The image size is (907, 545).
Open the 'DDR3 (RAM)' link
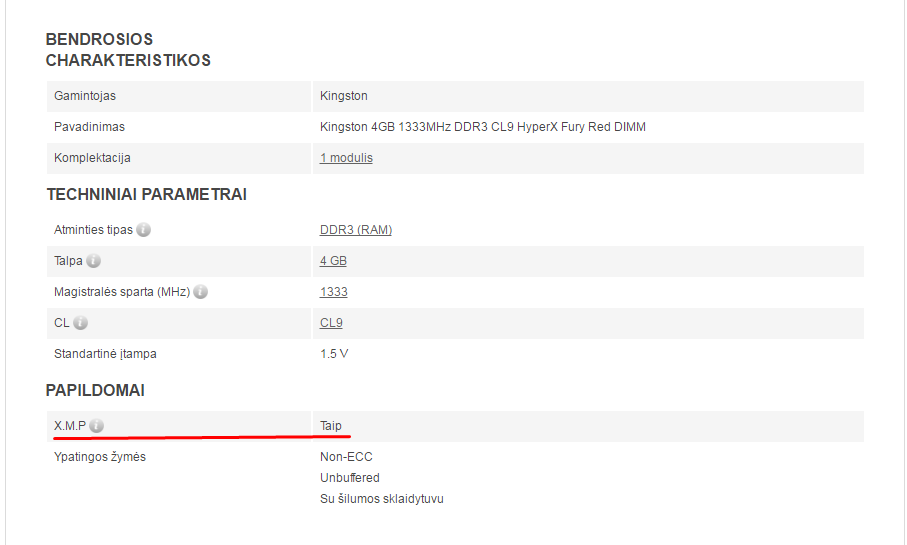tap(356, 230)
